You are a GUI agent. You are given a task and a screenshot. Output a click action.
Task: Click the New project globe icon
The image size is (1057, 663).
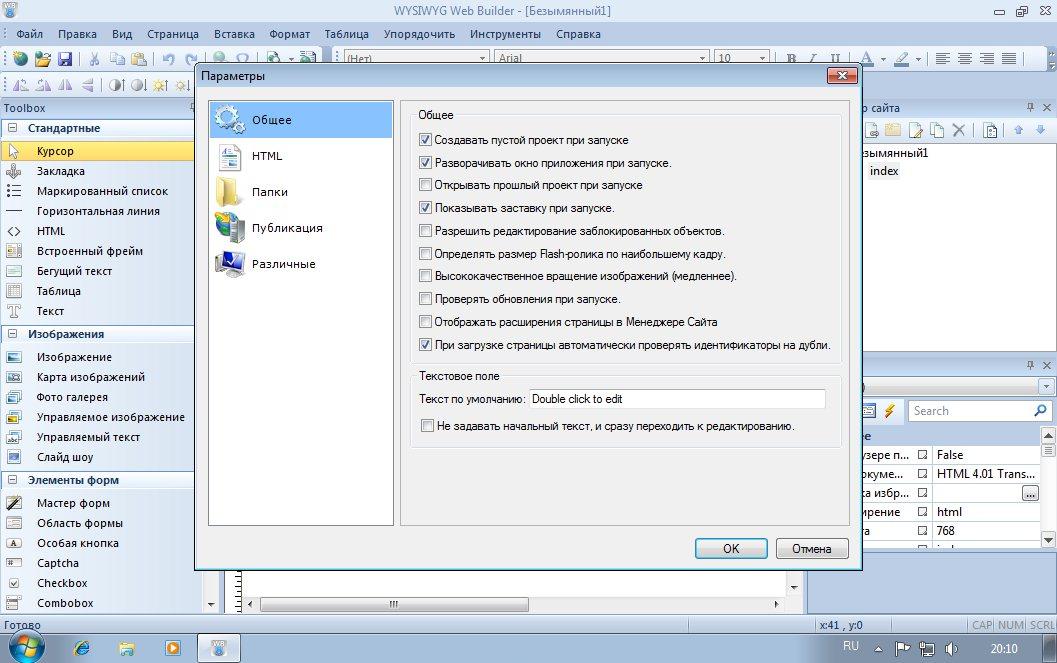click(20, 59)
